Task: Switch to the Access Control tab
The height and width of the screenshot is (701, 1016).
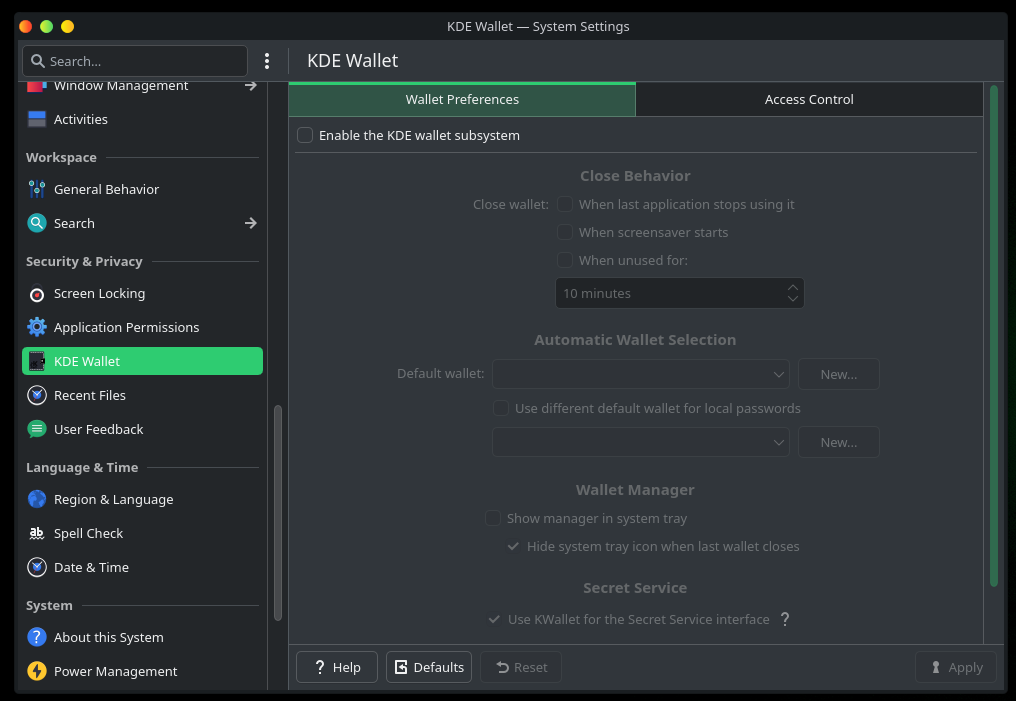Action: (x=809, y=99)
